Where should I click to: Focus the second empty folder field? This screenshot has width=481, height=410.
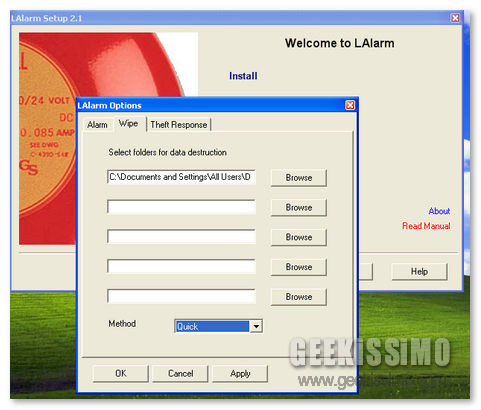coord(181,237)
